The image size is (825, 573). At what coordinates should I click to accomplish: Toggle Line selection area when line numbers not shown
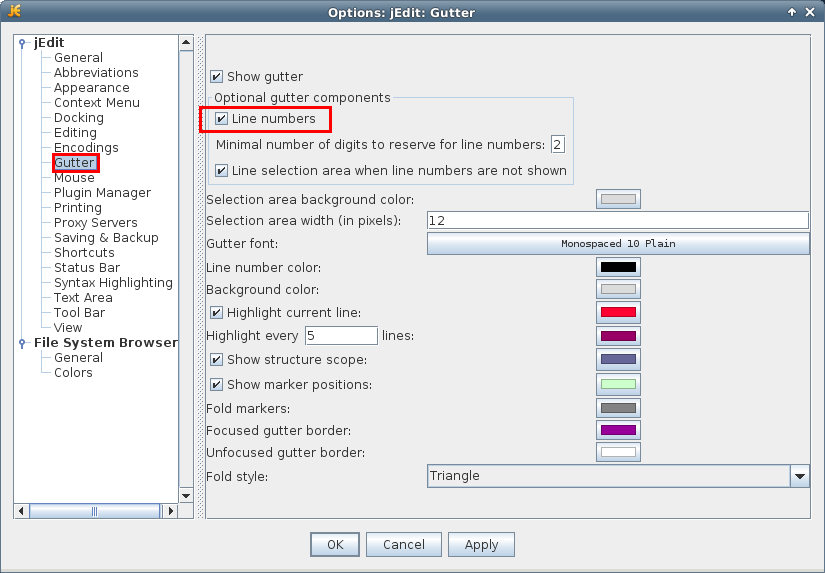(x=221, y=170)
